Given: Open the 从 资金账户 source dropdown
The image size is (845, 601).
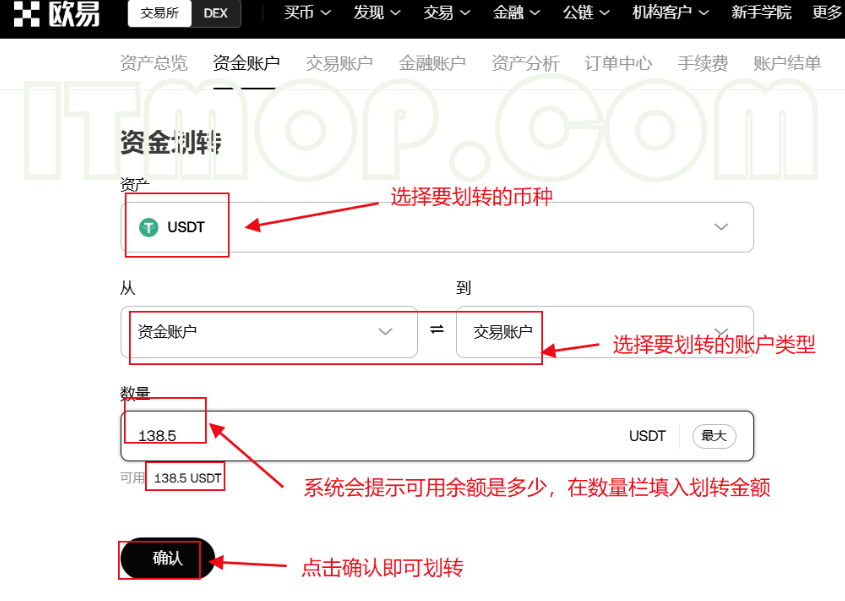Looking at the screenshot, I should [268, 331].
